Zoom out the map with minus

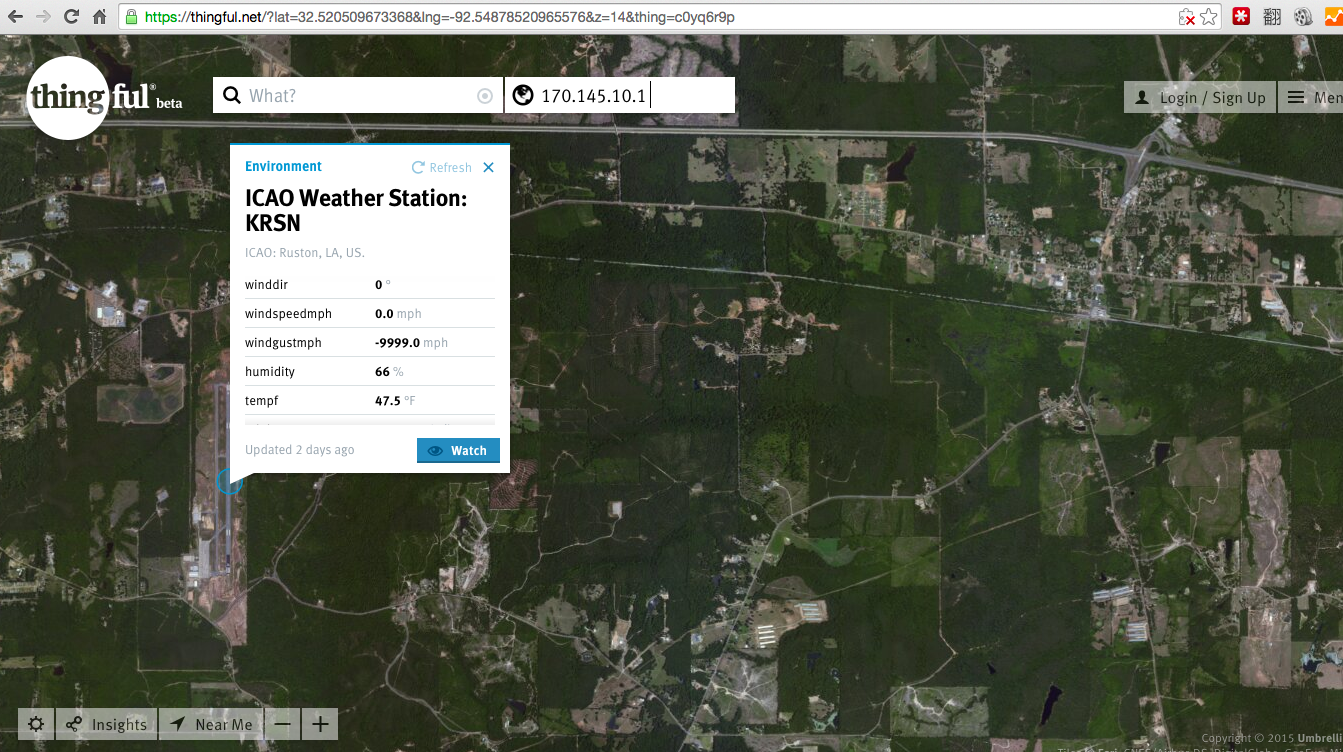[x=283, y=724]
